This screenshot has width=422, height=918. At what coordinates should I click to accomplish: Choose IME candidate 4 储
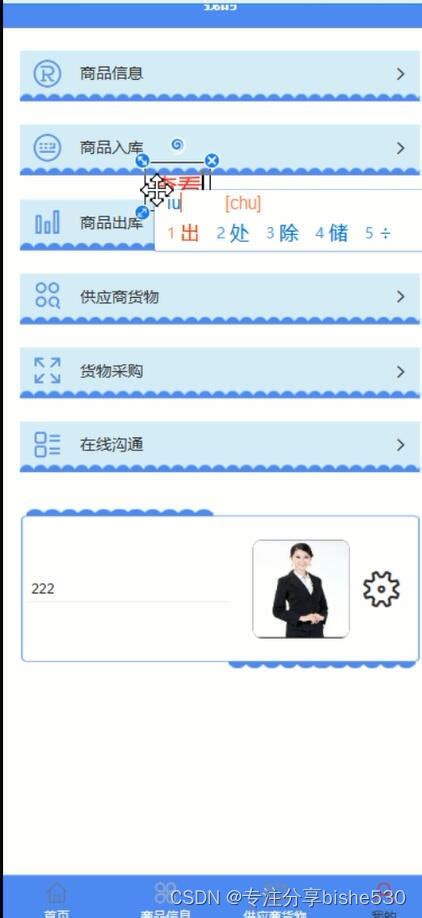point(332,233)
